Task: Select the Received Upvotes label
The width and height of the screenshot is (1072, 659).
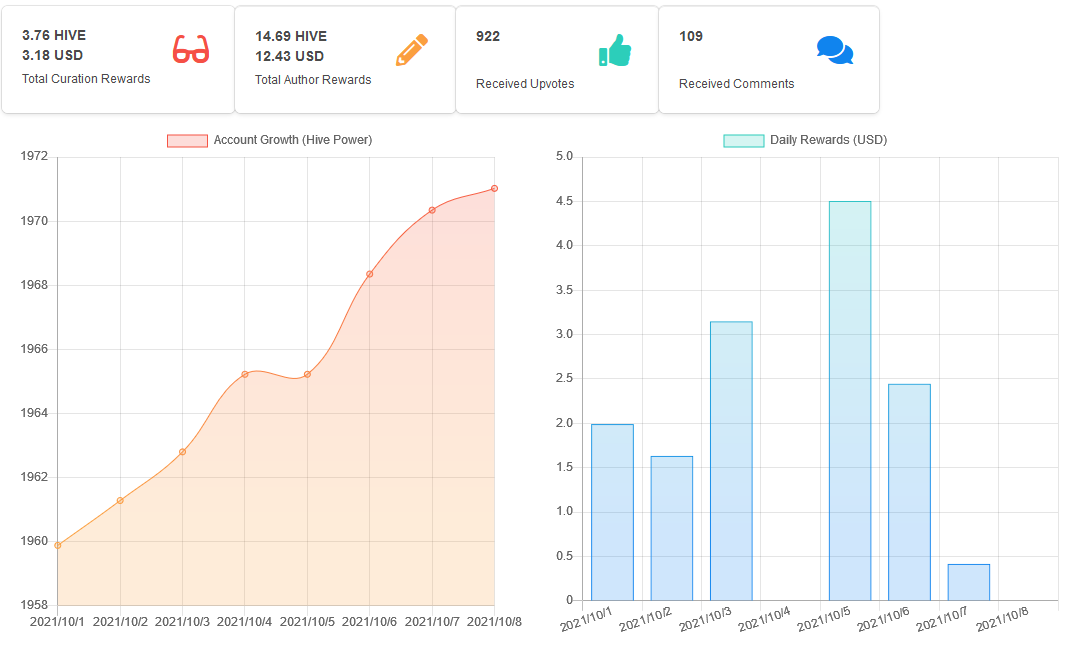Action: point(525,83)
